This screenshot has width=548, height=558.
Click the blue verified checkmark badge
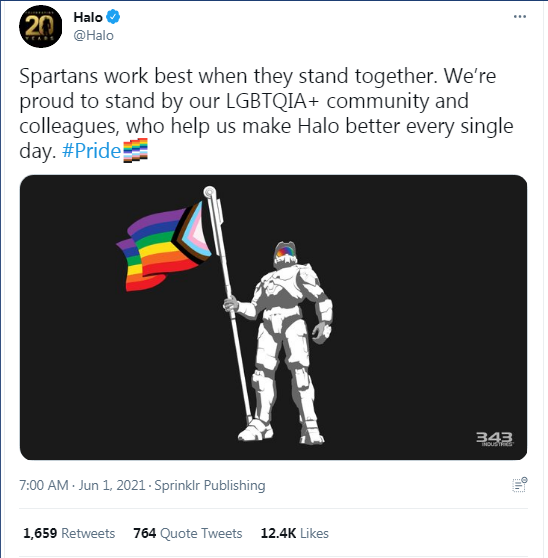click(x=113, y=17)
